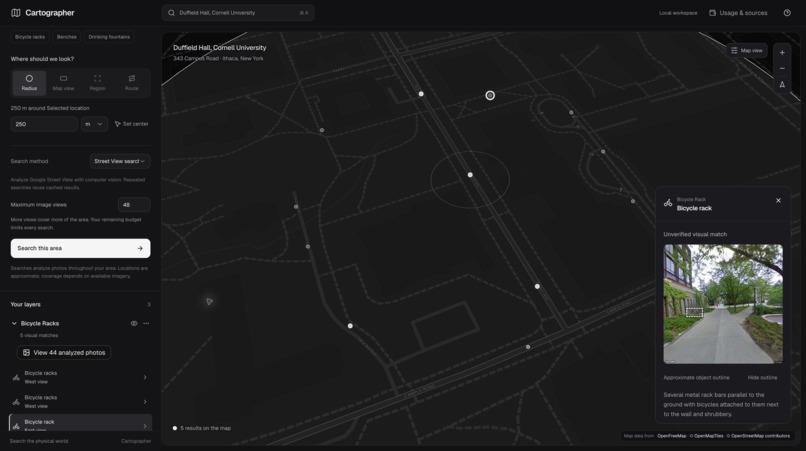Click the magnifier icon in the search bar
The width and height of the screenshot is (806, 451).
point(172,13)
